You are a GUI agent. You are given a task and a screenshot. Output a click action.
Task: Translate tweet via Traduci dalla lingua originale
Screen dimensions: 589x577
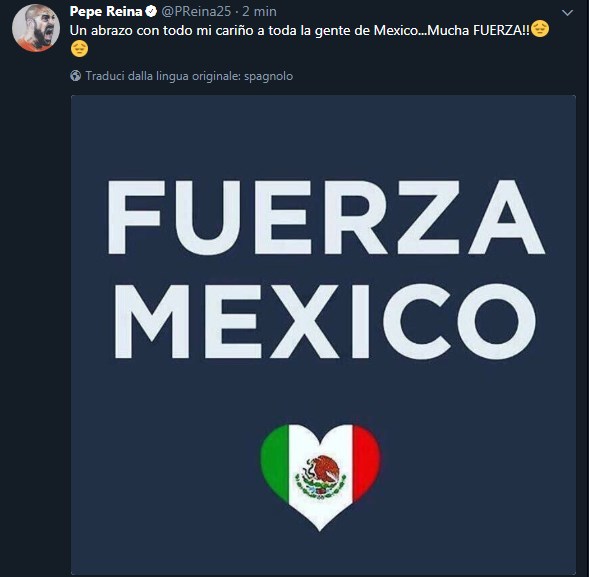(x=189, y=76)
